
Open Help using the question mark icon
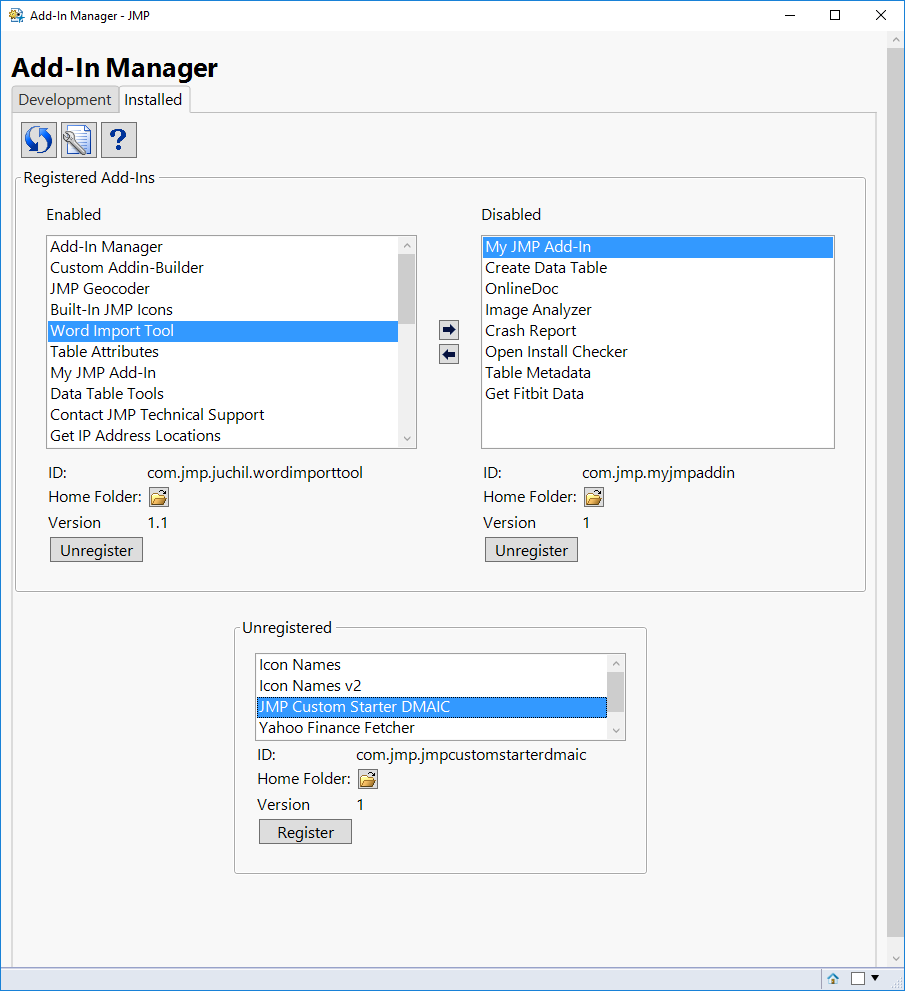pyautogui.click(x=118, y=140)
